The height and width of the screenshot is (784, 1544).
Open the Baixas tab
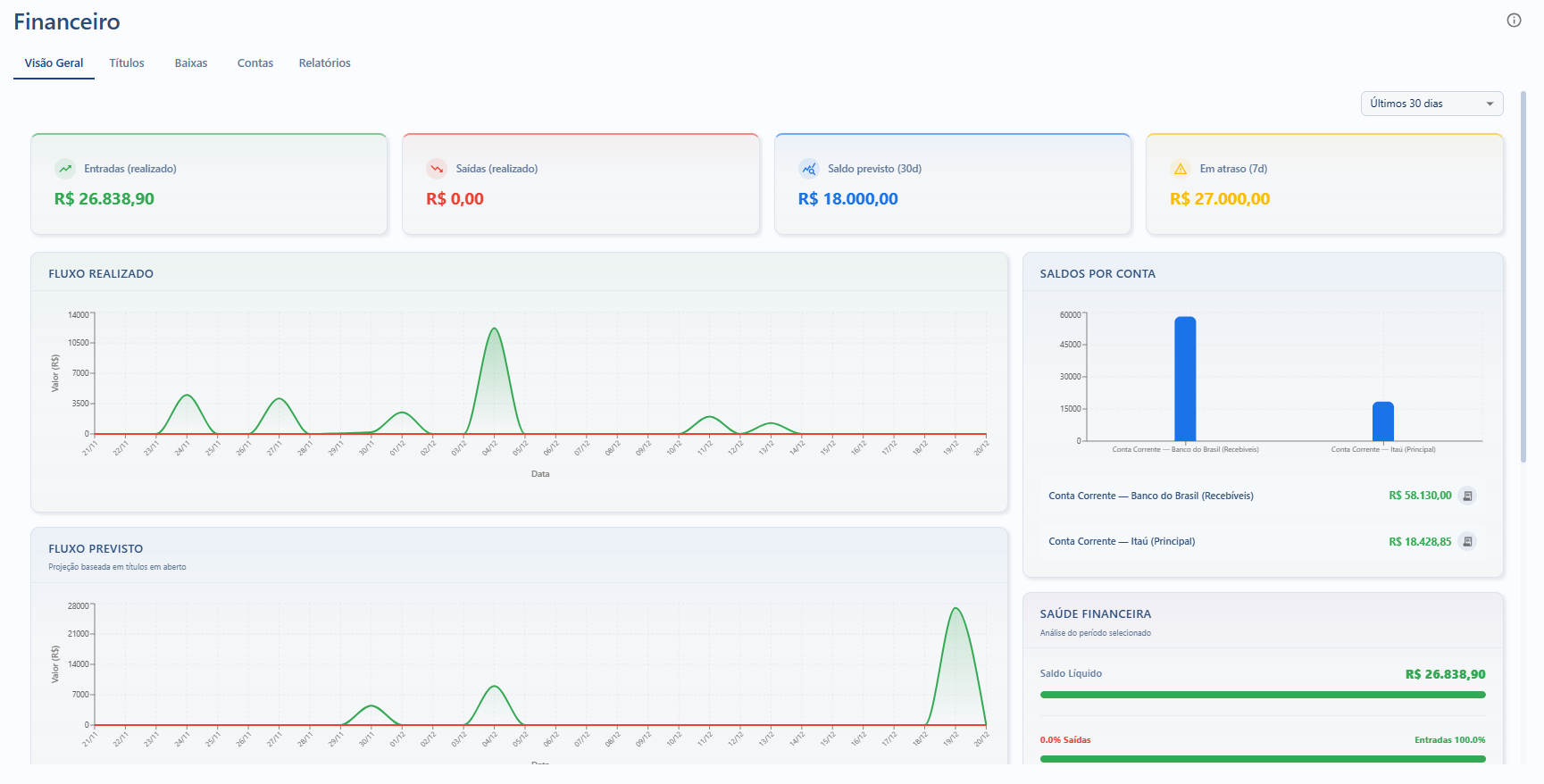[191, 63]
